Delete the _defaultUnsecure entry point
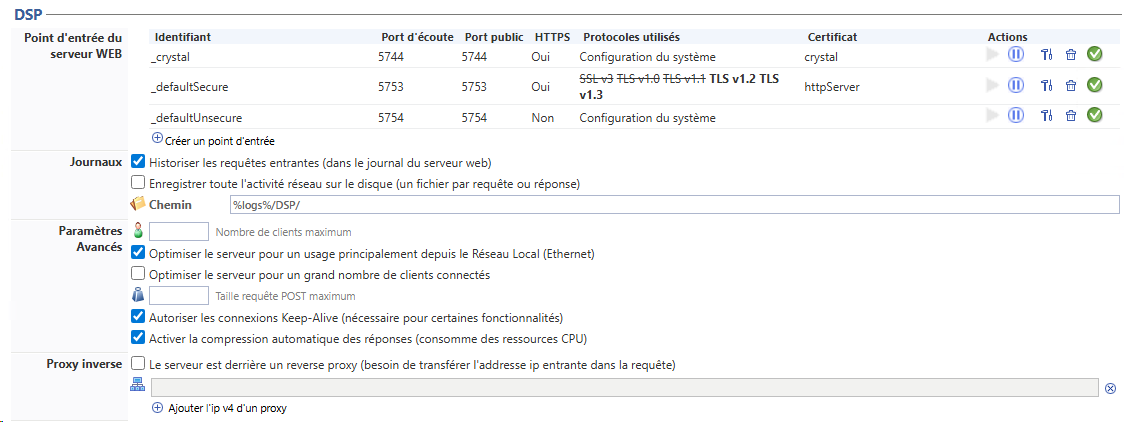This screenshot has height=422, width=1124. point(1070,116)
